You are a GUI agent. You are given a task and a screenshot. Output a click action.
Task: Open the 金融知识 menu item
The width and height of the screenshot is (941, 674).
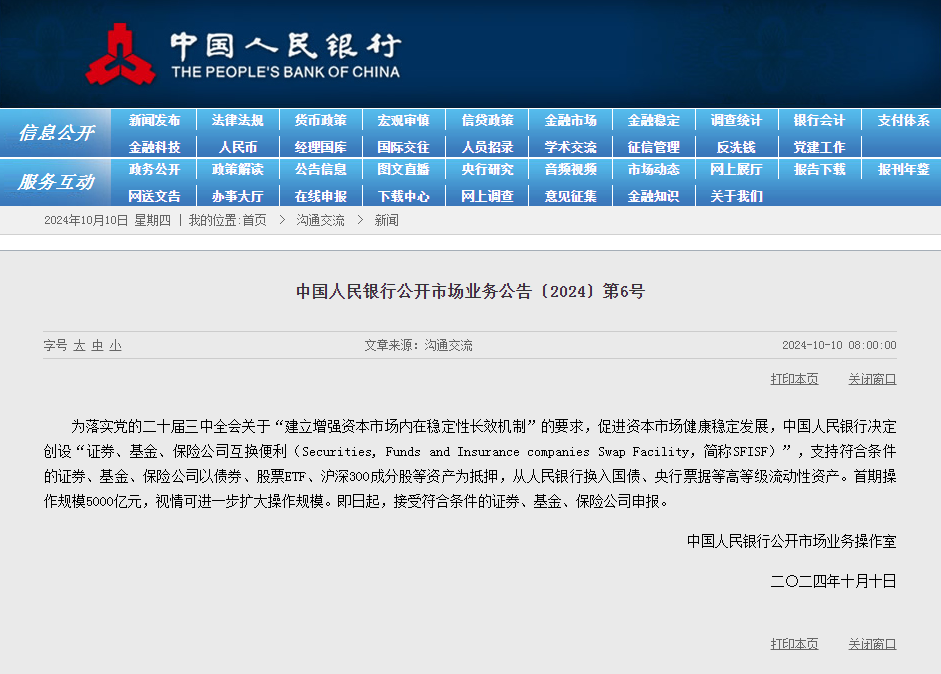coord(654,196)
